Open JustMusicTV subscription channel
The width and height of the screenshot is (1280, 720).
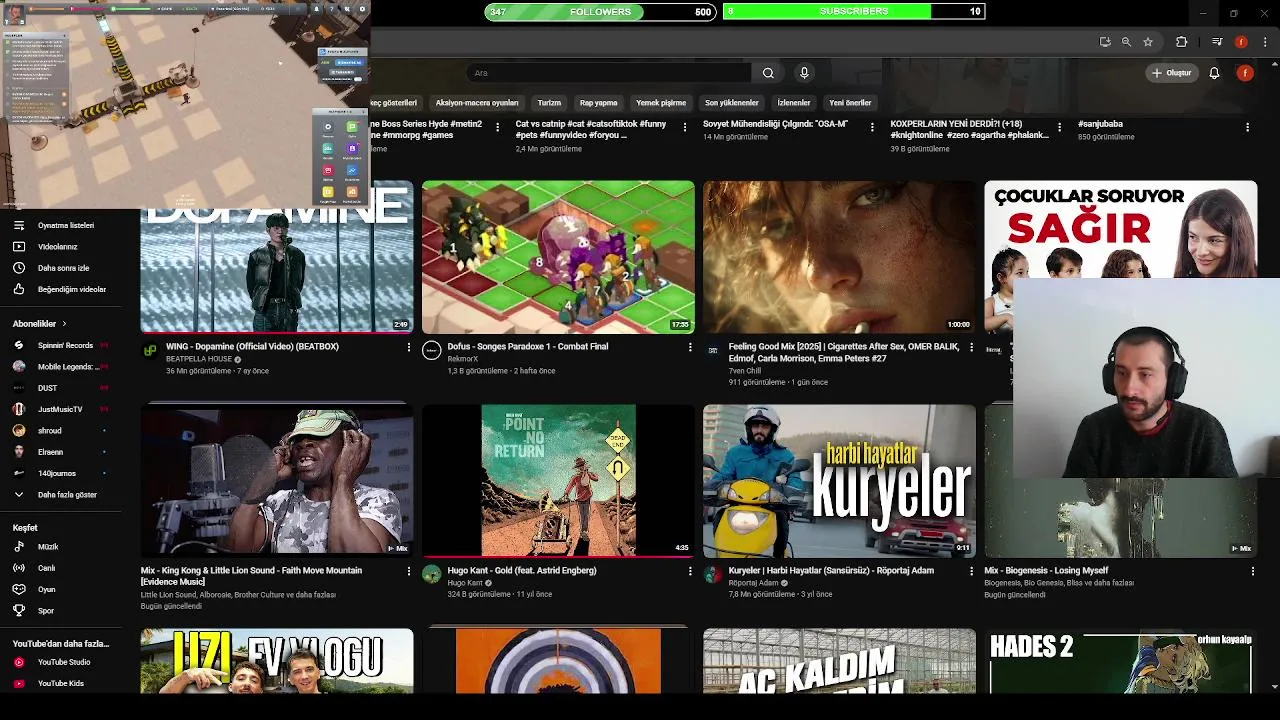coord(60,409)
